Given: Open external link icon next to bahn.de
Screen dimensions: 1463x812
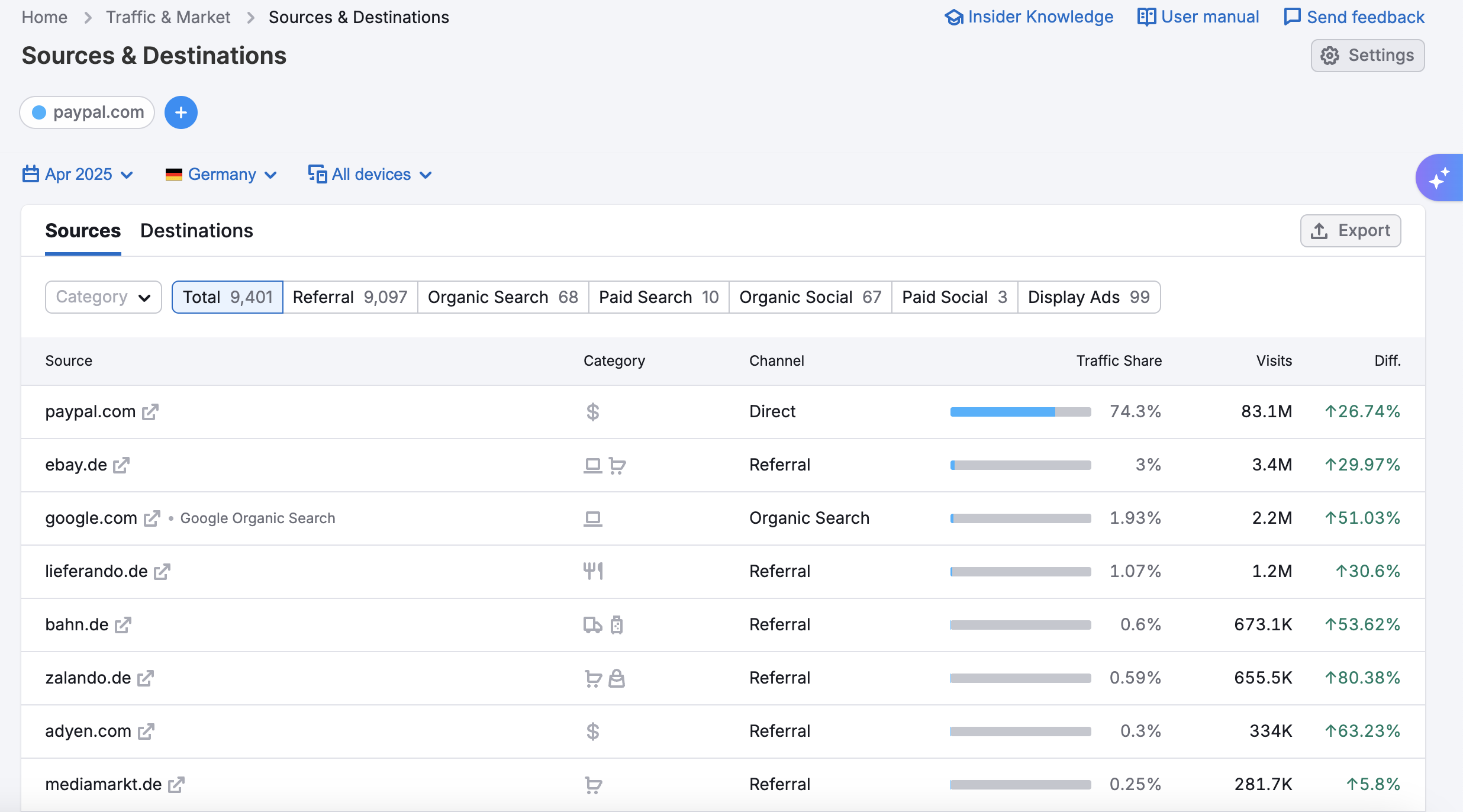Looking at the screenshot, I should [123, 625].
